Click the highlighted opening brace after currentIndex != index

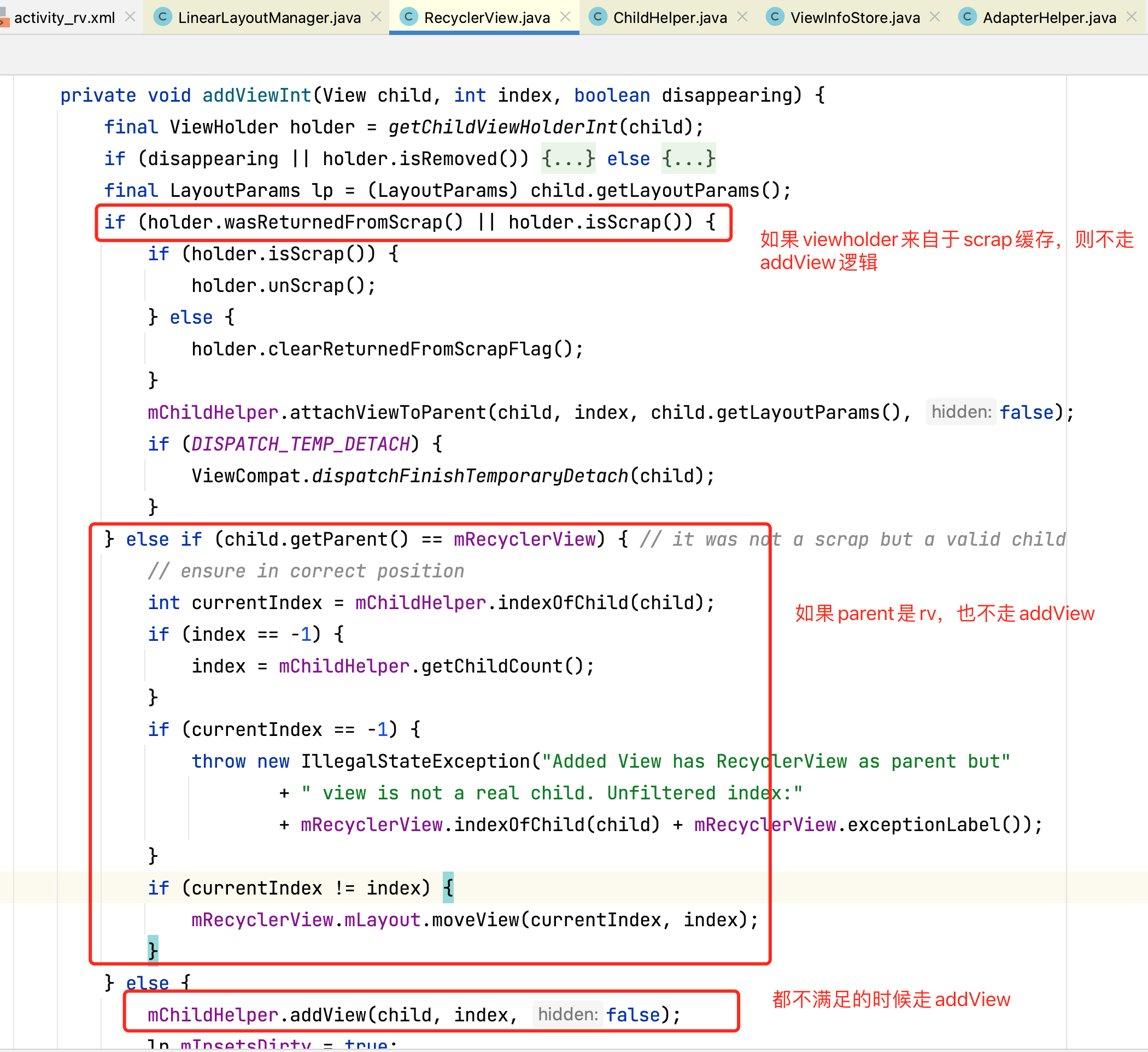(448, 887)
